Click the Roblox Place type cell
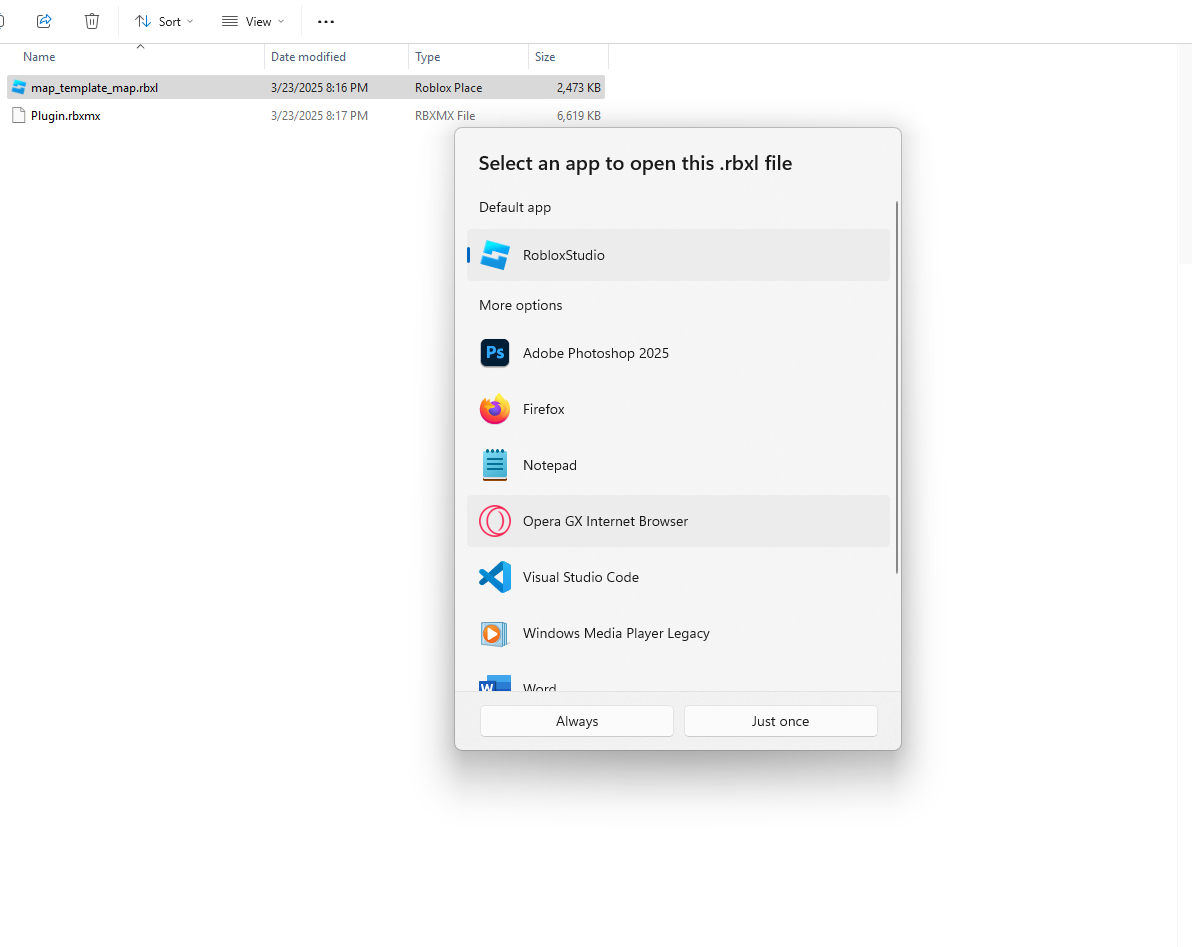The height and width of the screenshot is (947, 1192). 449,87
